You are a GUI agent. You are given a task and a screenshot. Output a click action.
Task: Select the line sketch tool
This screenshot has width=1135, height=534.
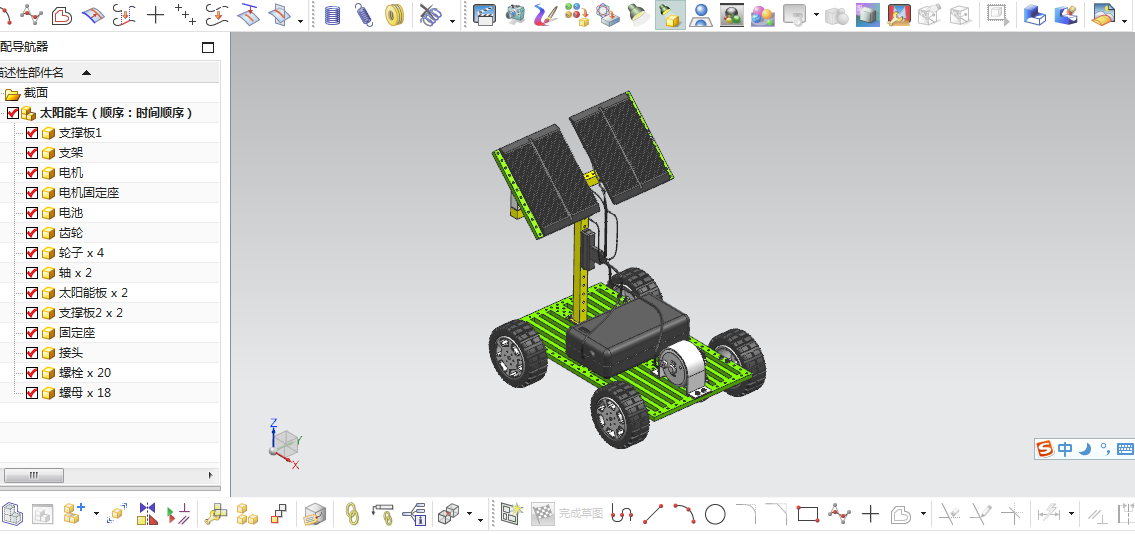pyautogui.click(x=653, y=514)
